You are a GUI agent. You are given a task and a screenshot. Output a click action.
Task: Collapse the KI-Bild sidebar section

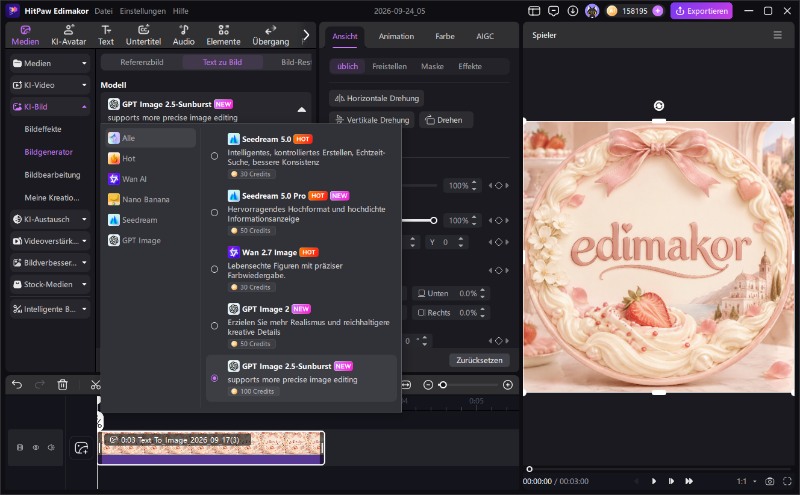[84, 107]
